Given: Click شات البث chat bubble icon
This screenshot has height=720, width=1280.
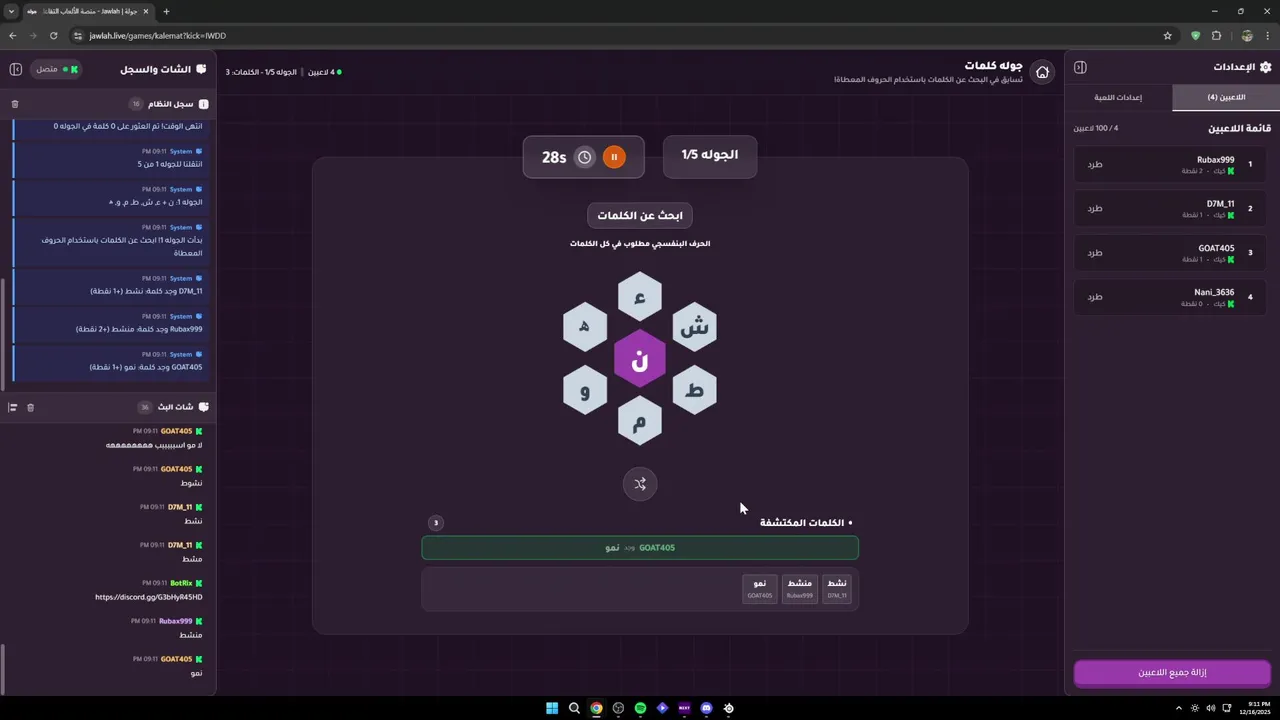Looking at the screenshot, I should pos(204,407).
